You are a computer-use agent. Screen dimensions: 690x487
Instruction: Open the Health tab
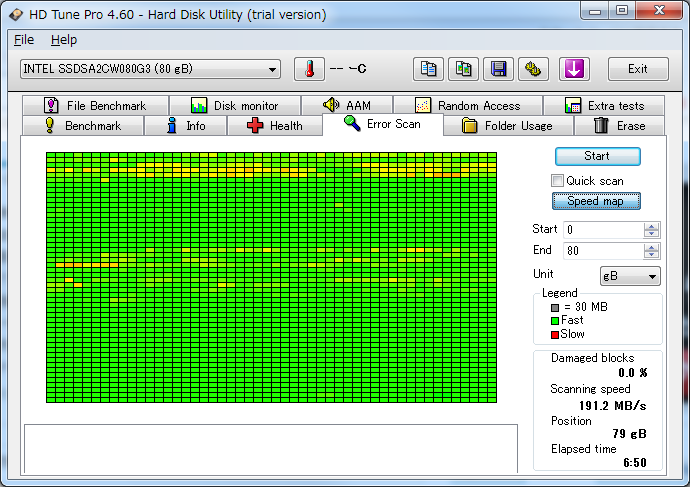click(275, 126)
